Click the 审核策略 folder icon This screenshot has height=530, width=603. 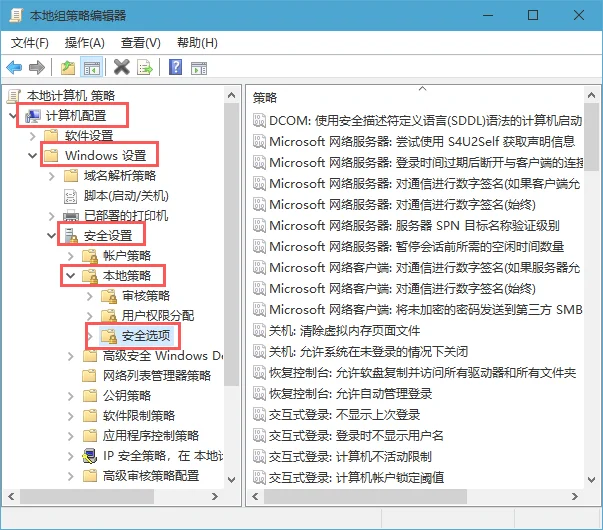pyautogui.click(x=108, y=296)
